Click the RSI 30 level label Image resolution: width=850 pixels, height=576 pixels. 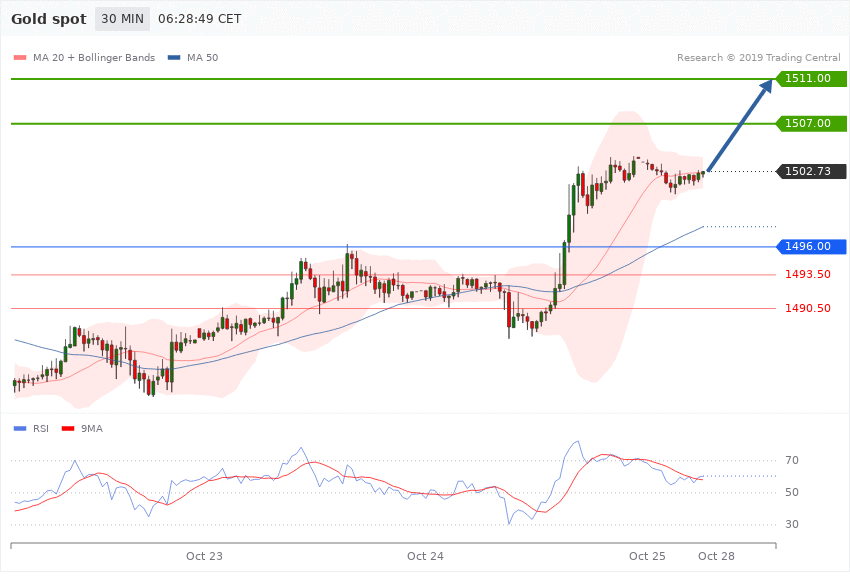tap(792, 525)
